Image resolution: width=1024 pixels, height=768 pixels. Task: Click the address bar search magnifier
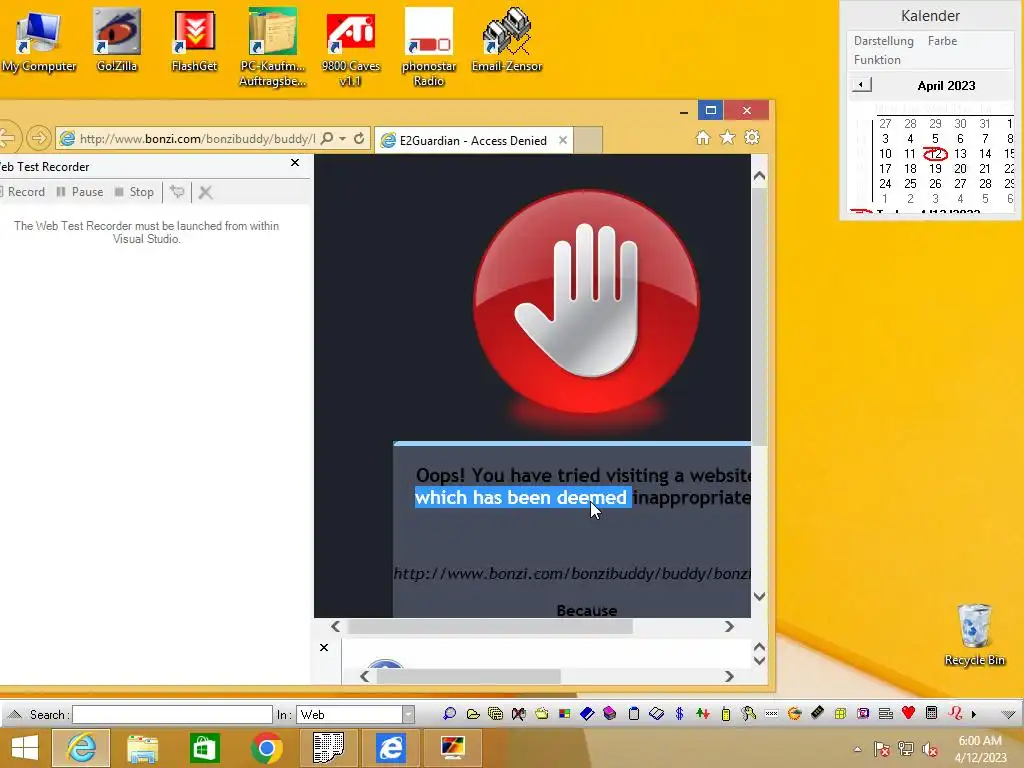[x=327, y=138]
